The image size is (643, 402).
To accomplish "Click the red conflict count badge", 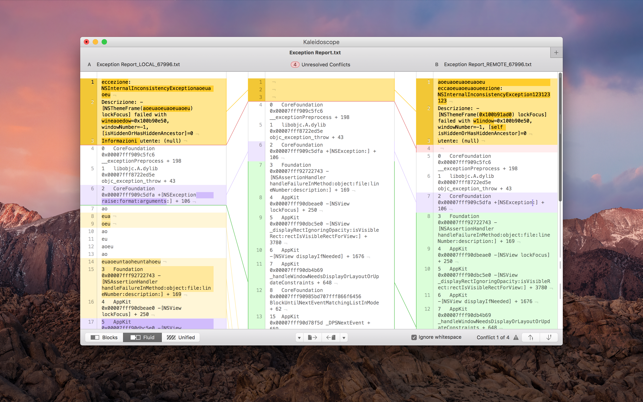I will coord(294,64).
